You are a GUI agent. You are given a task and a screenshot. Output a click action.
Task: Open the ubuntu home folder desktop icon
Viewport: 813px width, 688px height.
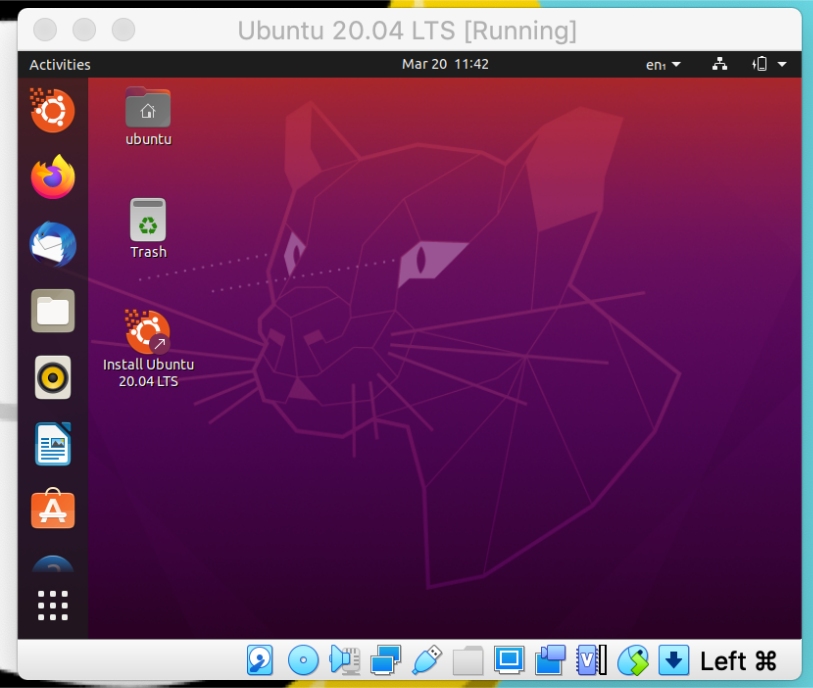point(148,117)
